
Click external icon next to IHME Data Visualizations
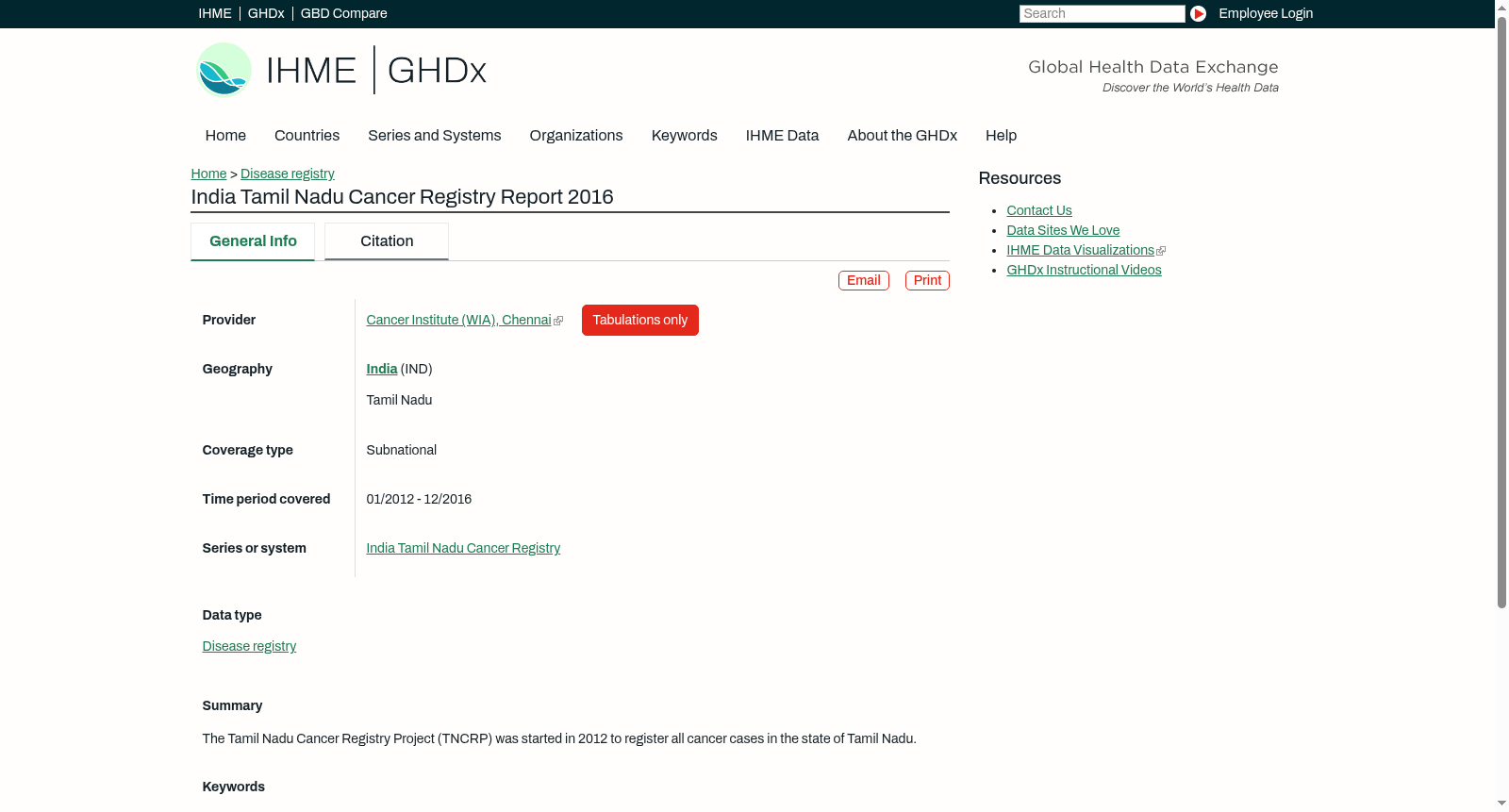pyautogui.click(x=1161, y=251)
